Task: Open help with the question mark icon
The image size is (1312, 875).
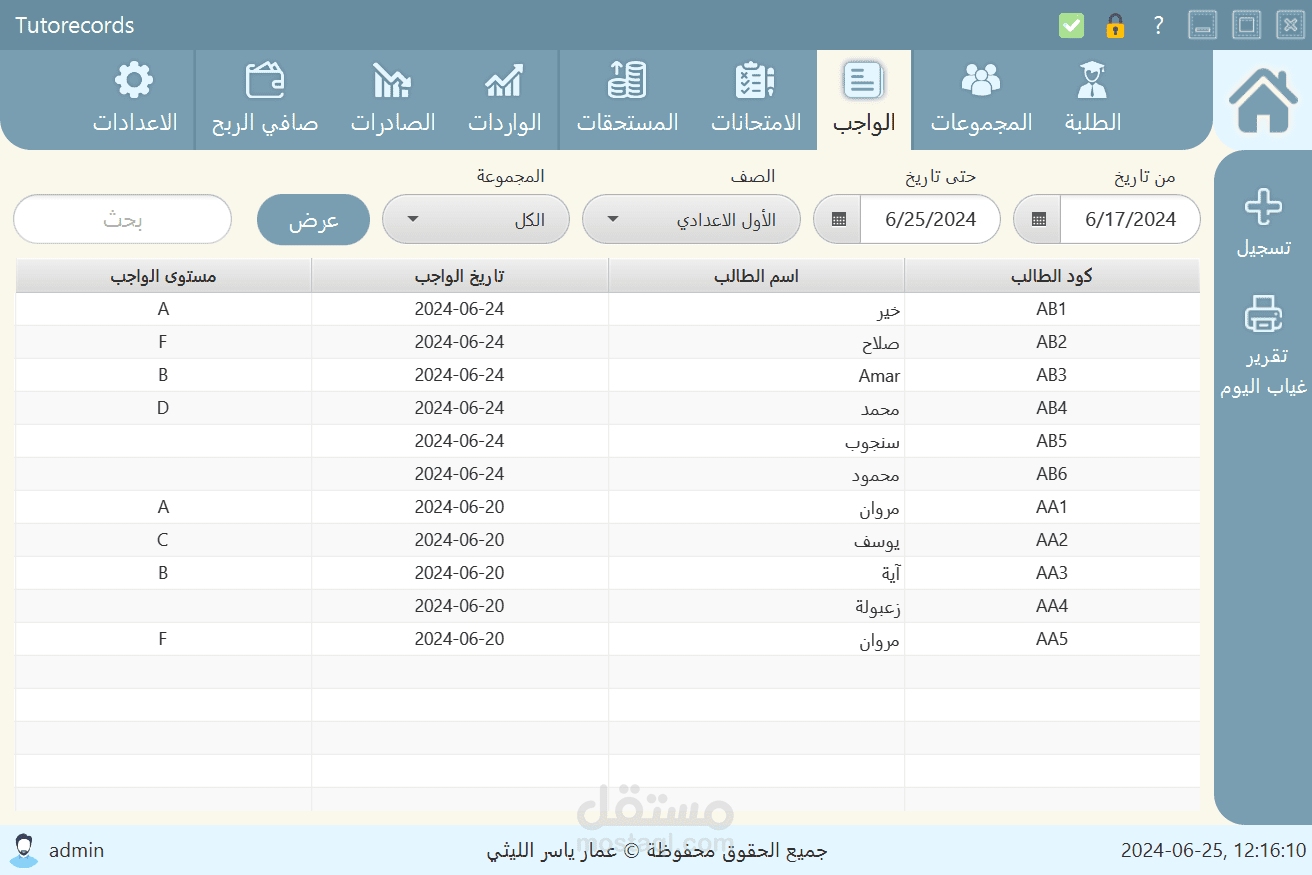Action: tap(1158, 25)
